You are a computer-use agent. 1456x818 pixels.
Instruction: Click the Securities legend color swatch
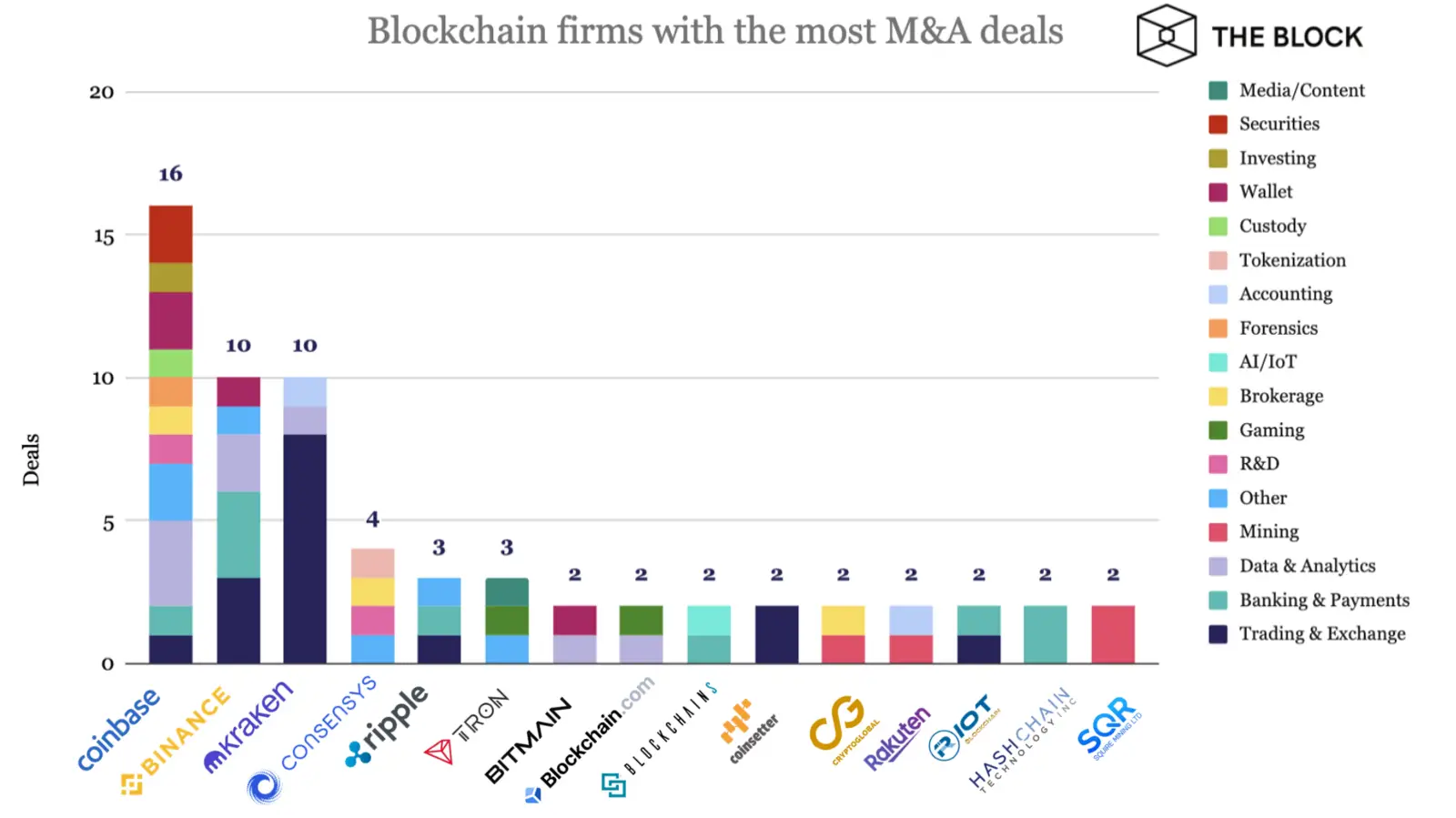click(x=1218, y=125)
